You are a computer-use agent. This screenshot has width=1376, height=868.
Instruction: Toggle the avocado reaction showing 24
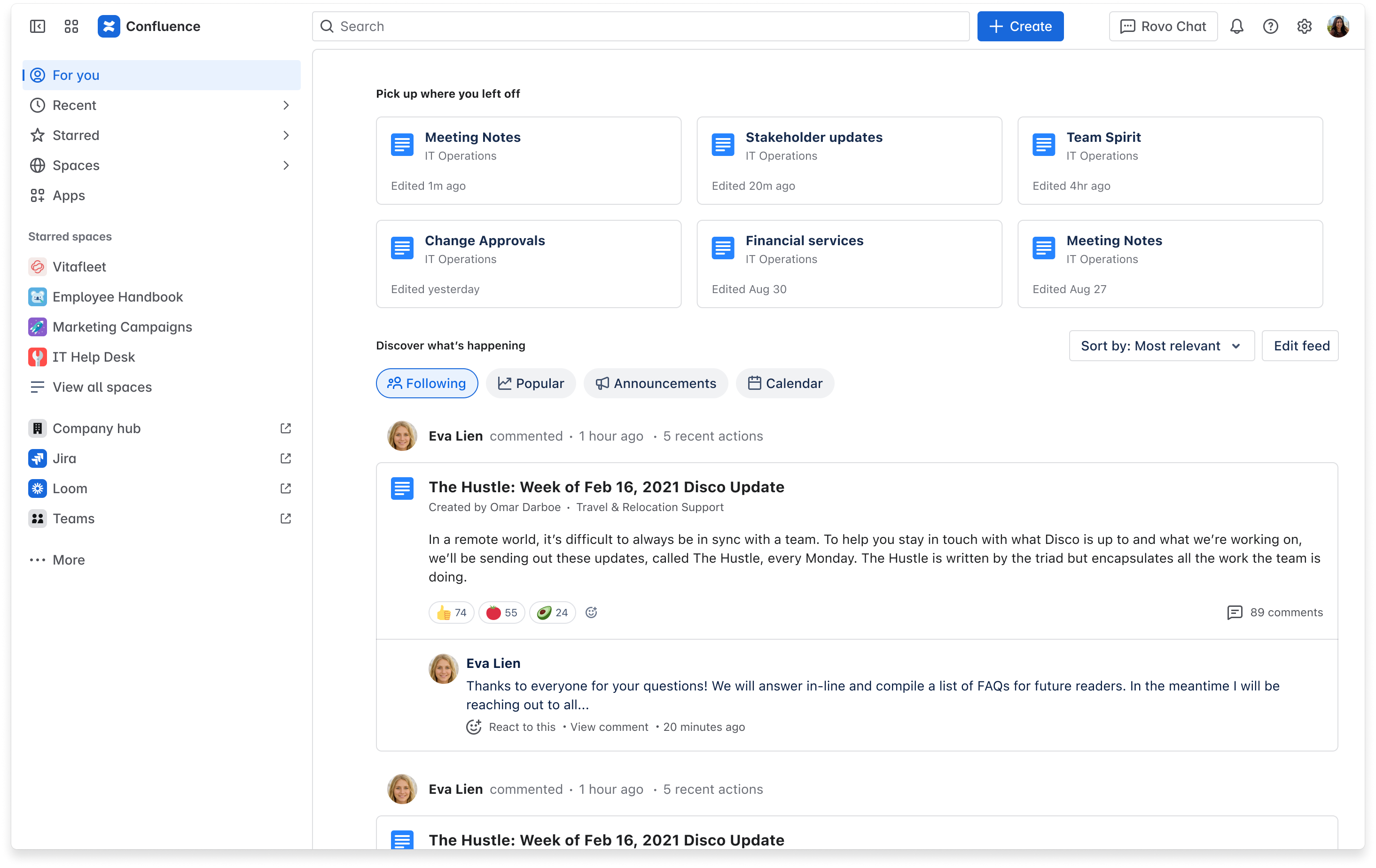click(552, 613)
